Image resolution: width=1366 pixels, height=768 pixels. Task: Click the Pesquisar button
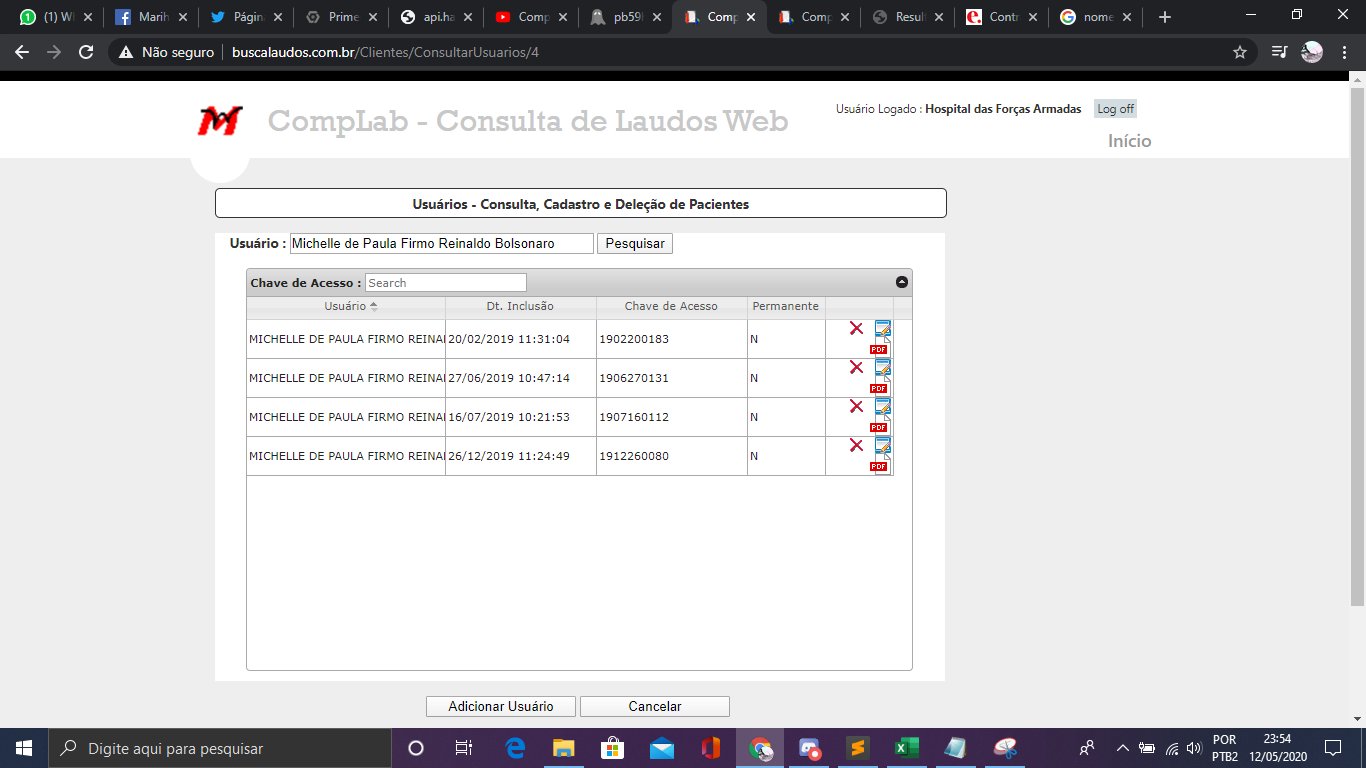(635, 243)
